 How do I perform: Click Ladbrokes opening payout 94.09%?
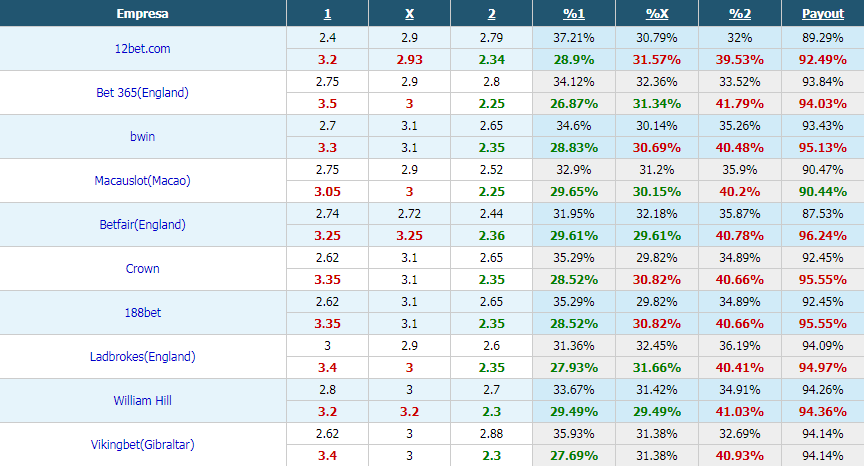[823, 346]
